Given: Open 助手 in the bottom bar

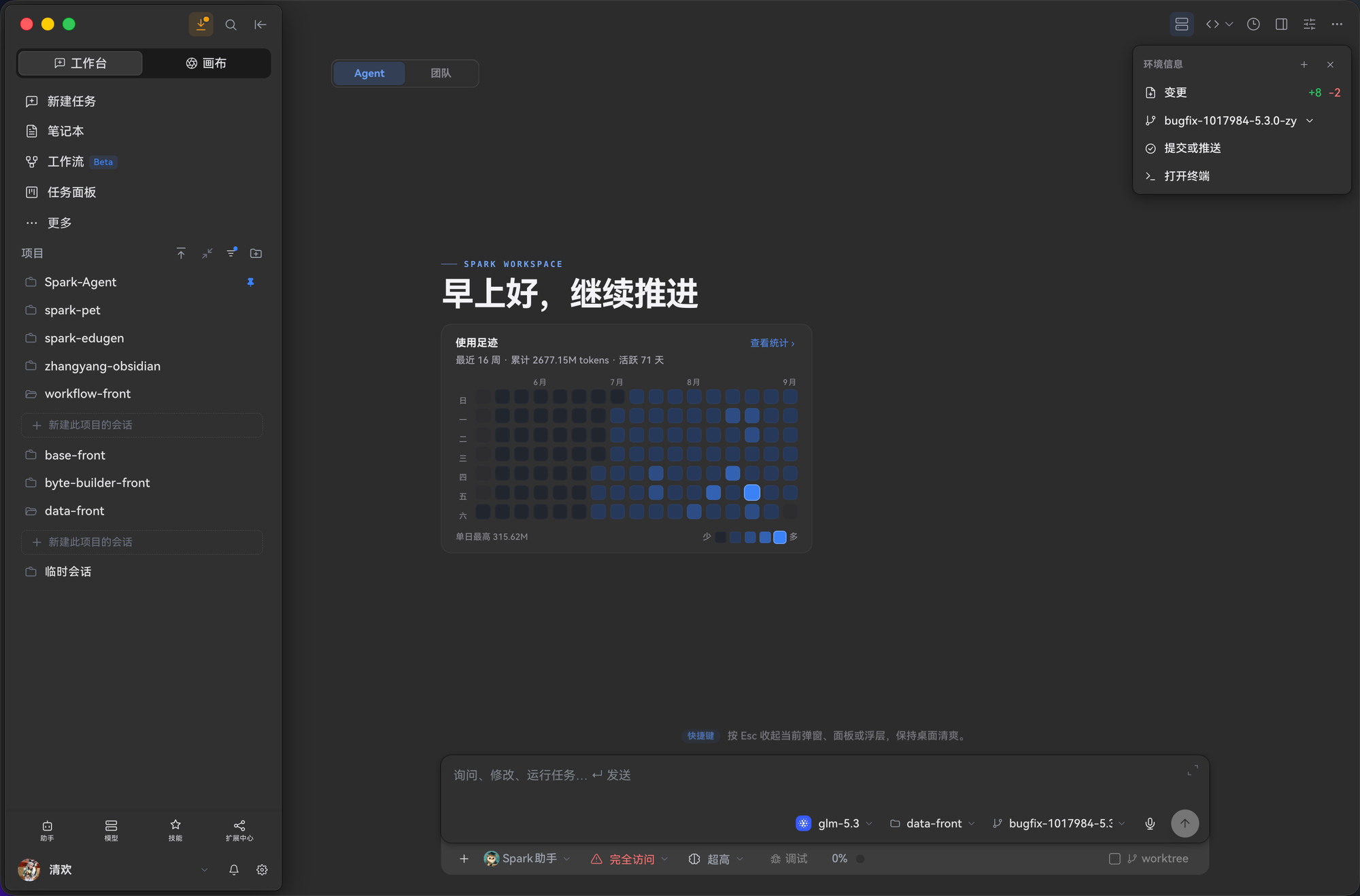Looking at the screenshot, I should 47,830.
